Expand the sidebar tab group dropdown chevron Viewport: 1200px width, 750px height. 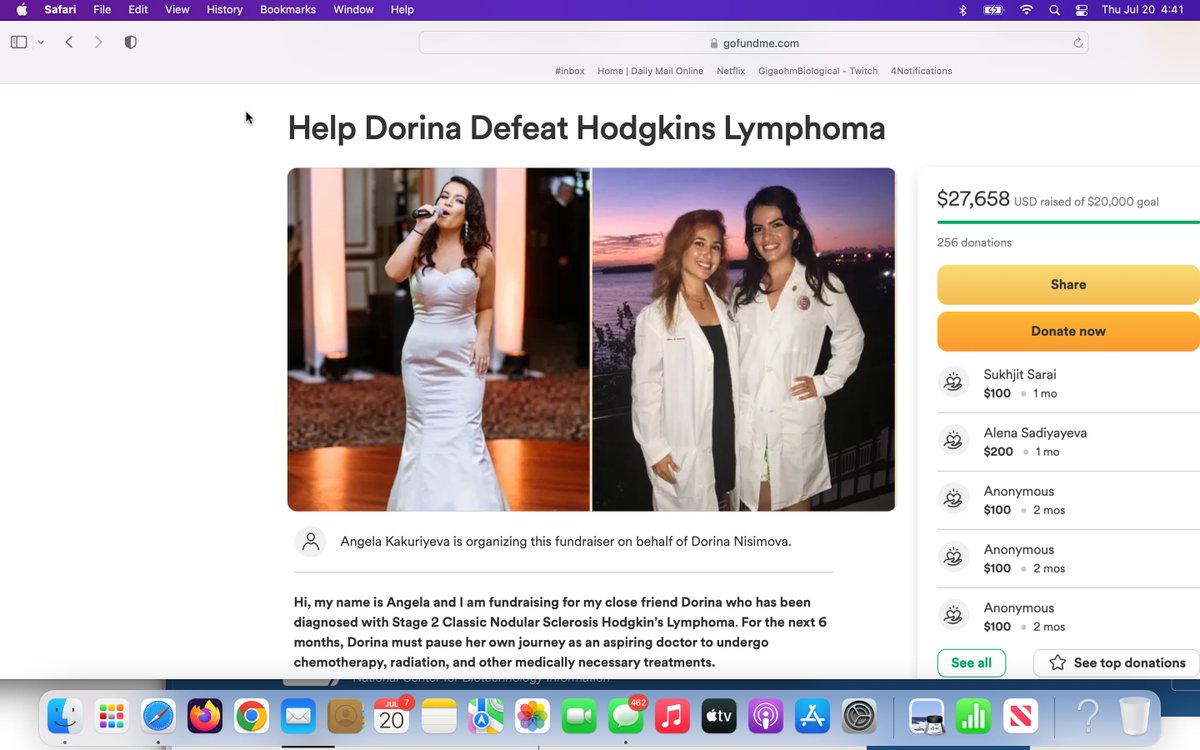point(41,42)
